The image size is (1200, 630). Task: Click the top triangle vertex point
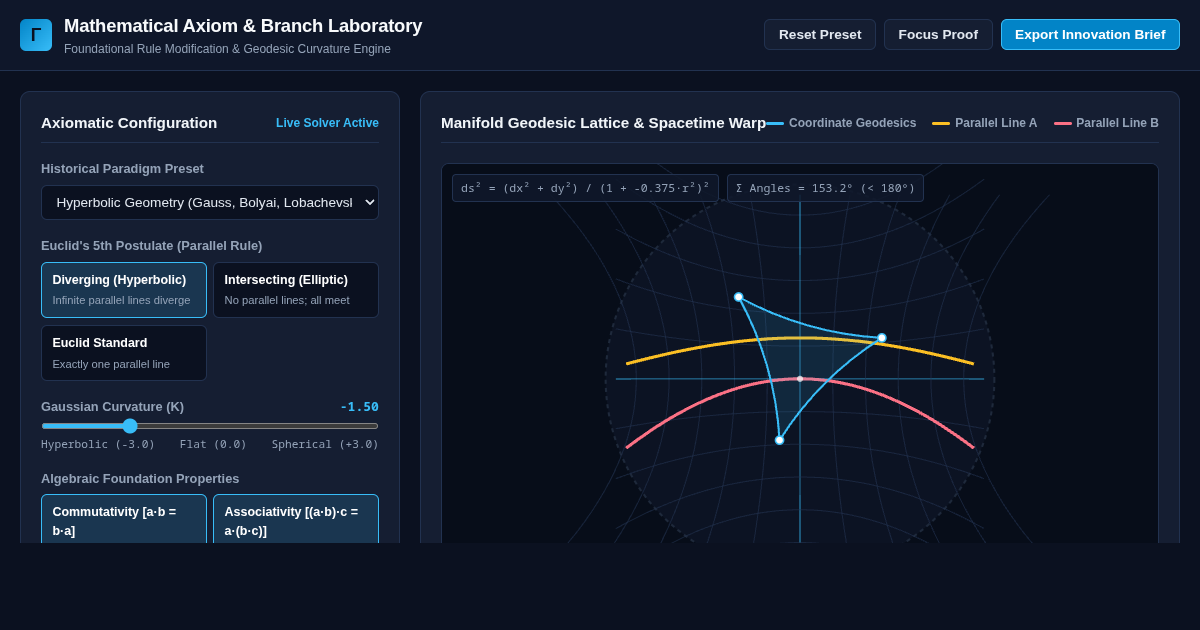pyautogui.click(x=739, y=297)
